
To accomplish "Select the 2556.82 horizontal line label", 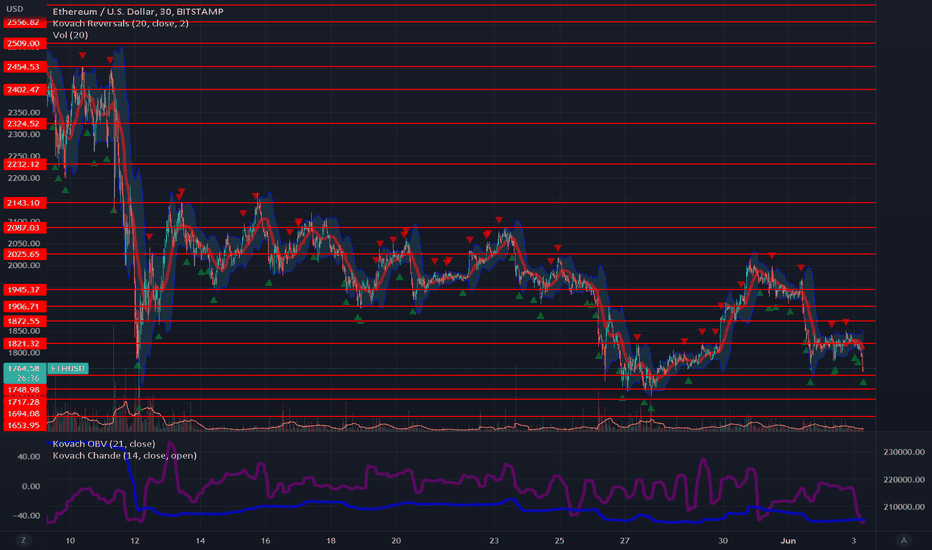I will (24, 22).
